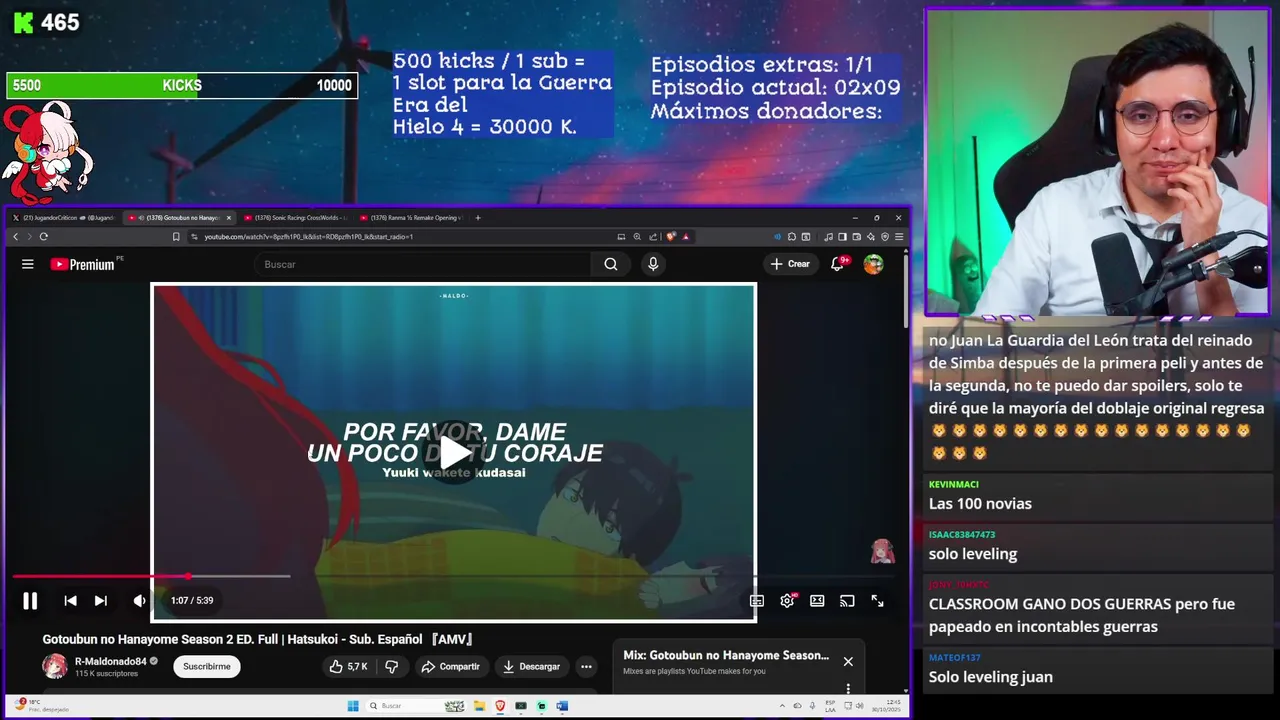The image size is (1280, 720).
Task: Open File Explorer from the taskbar
Action: [x=479, y=706]
